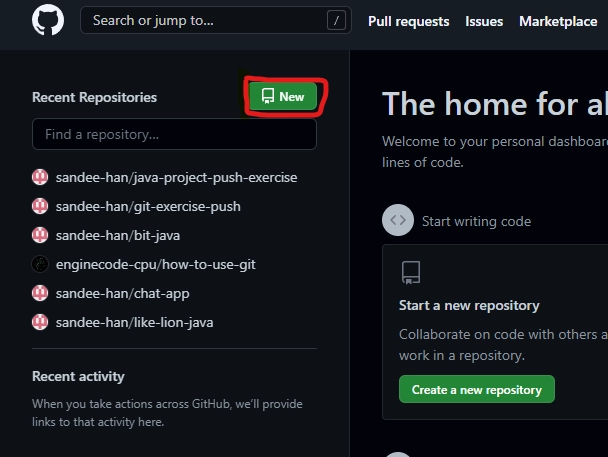The image size is (608, 457).
Task: Click avatar beside git-exercise-push repository
Action: 40,206
